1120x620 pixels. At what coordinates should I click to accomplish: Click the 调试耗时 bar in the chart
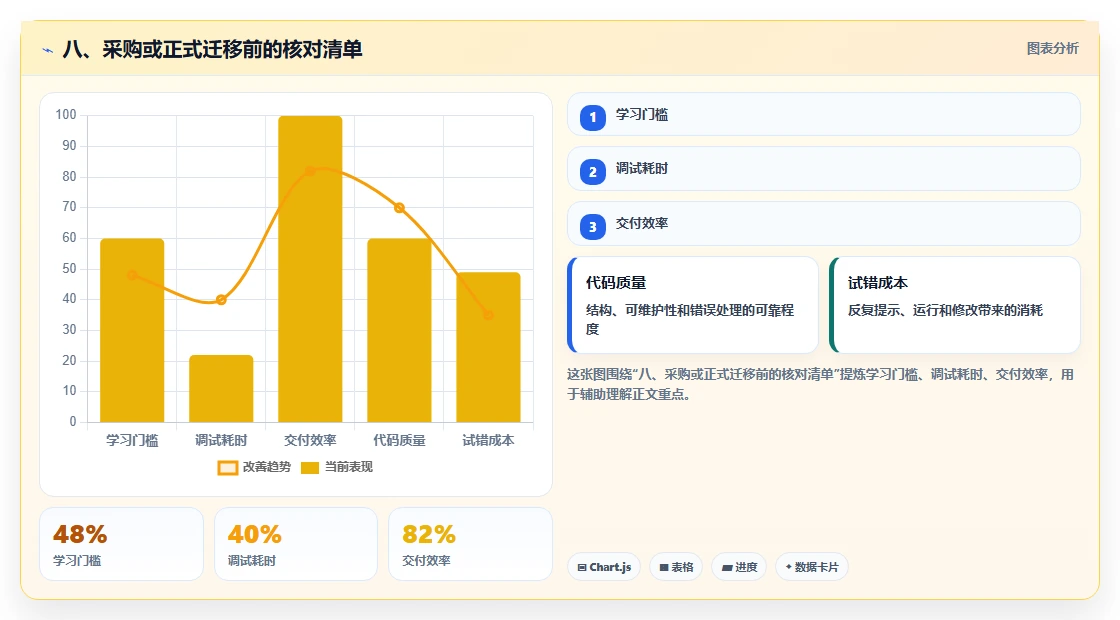click(x=221, y=389)
